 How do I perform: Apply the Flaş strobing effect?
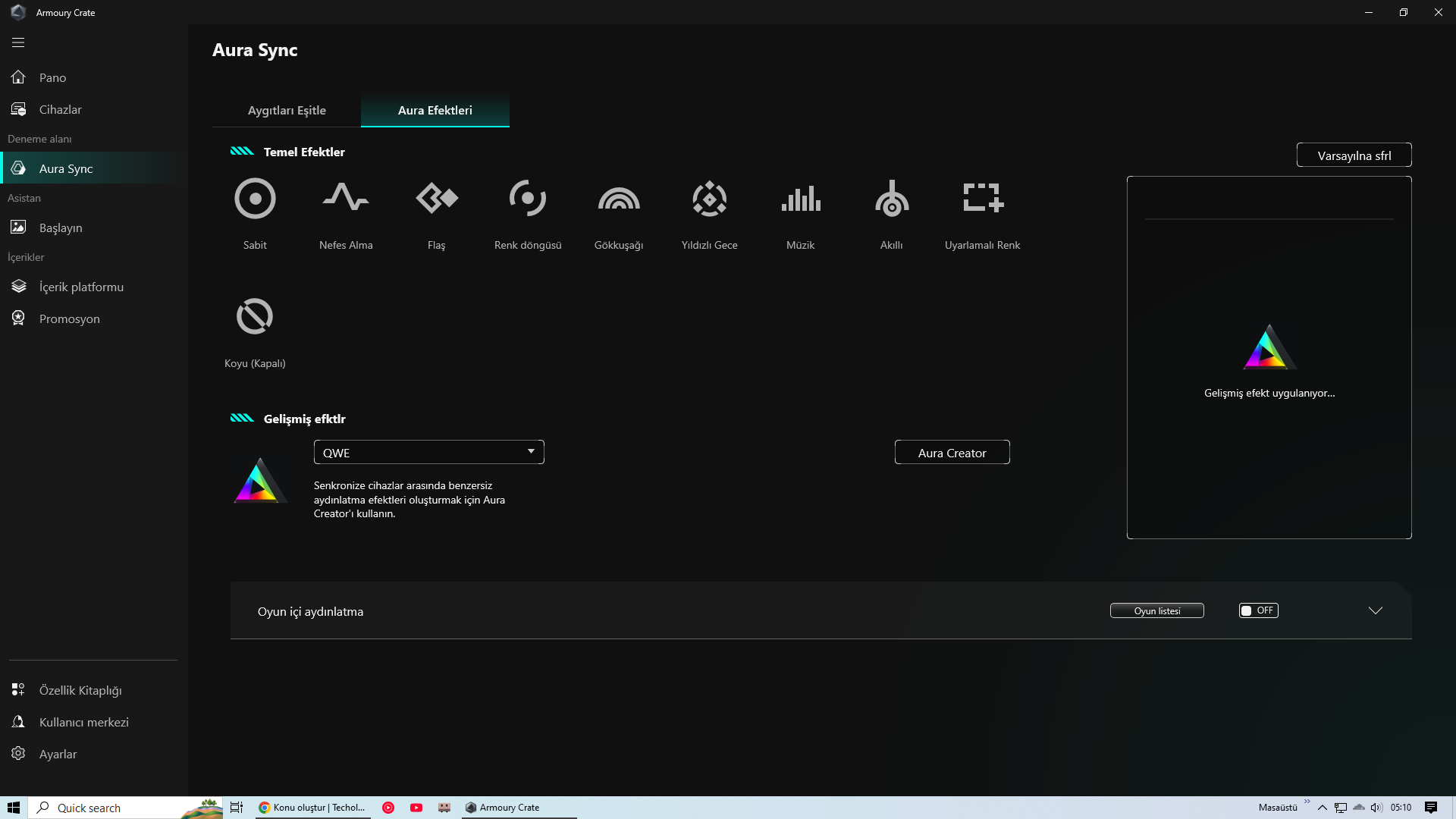[x=437, y=199]
